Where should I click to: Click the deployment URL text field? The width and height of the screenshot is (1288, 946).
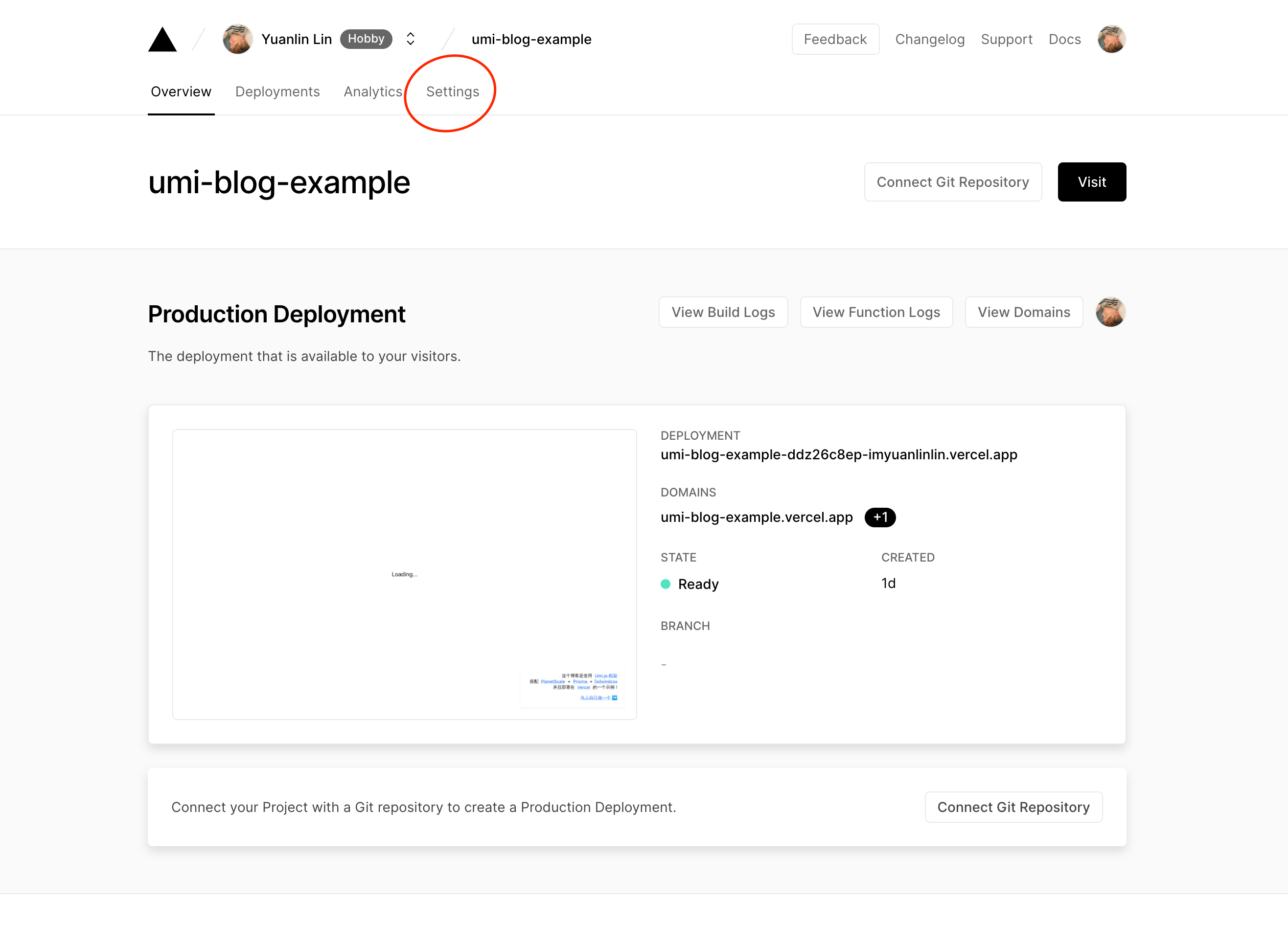click(839, 454)
